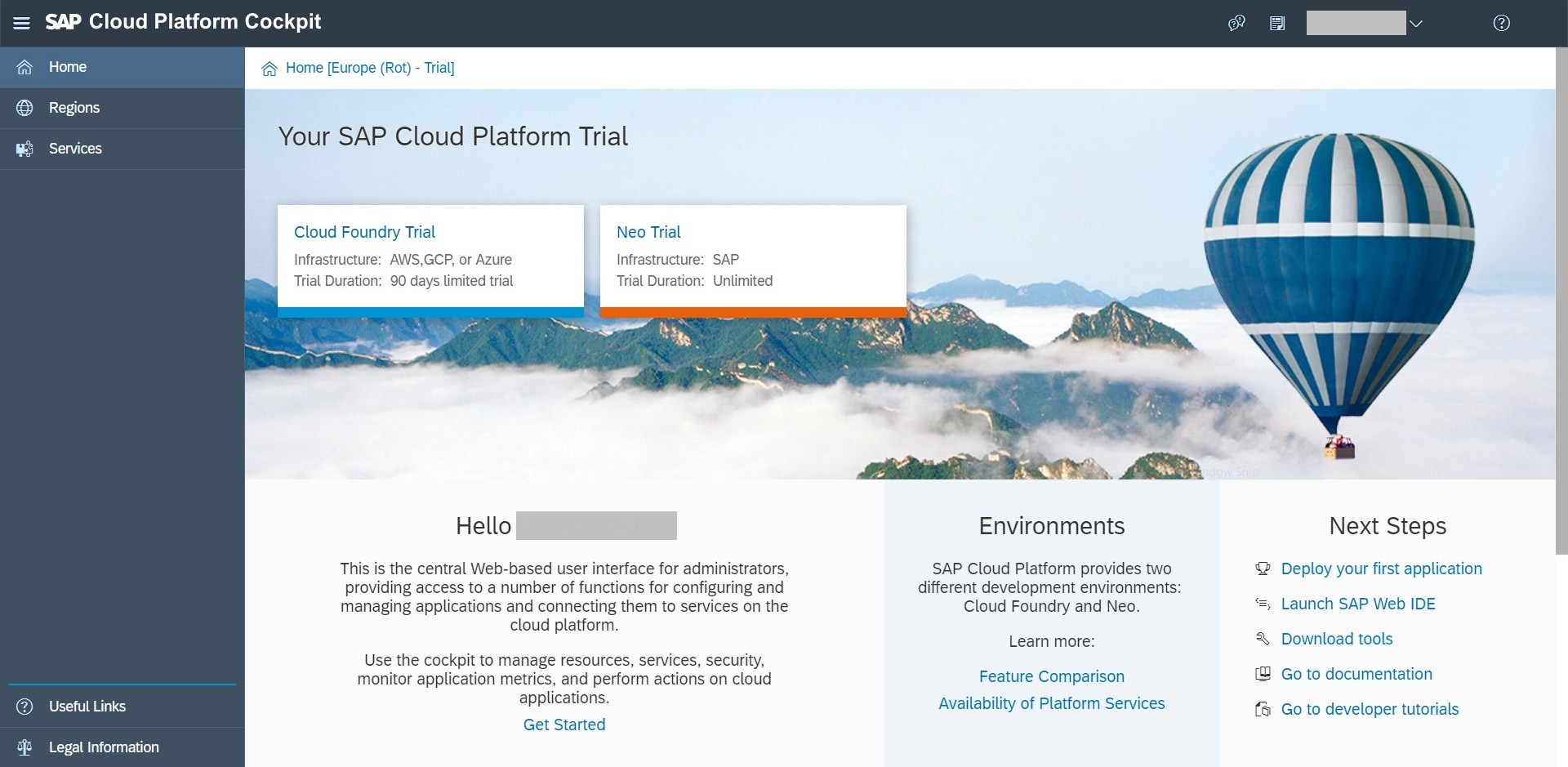Click the wrench icon beside Download tools
The width and height of the screenshot is (1568, 767).
click(x=1263, y=639)
